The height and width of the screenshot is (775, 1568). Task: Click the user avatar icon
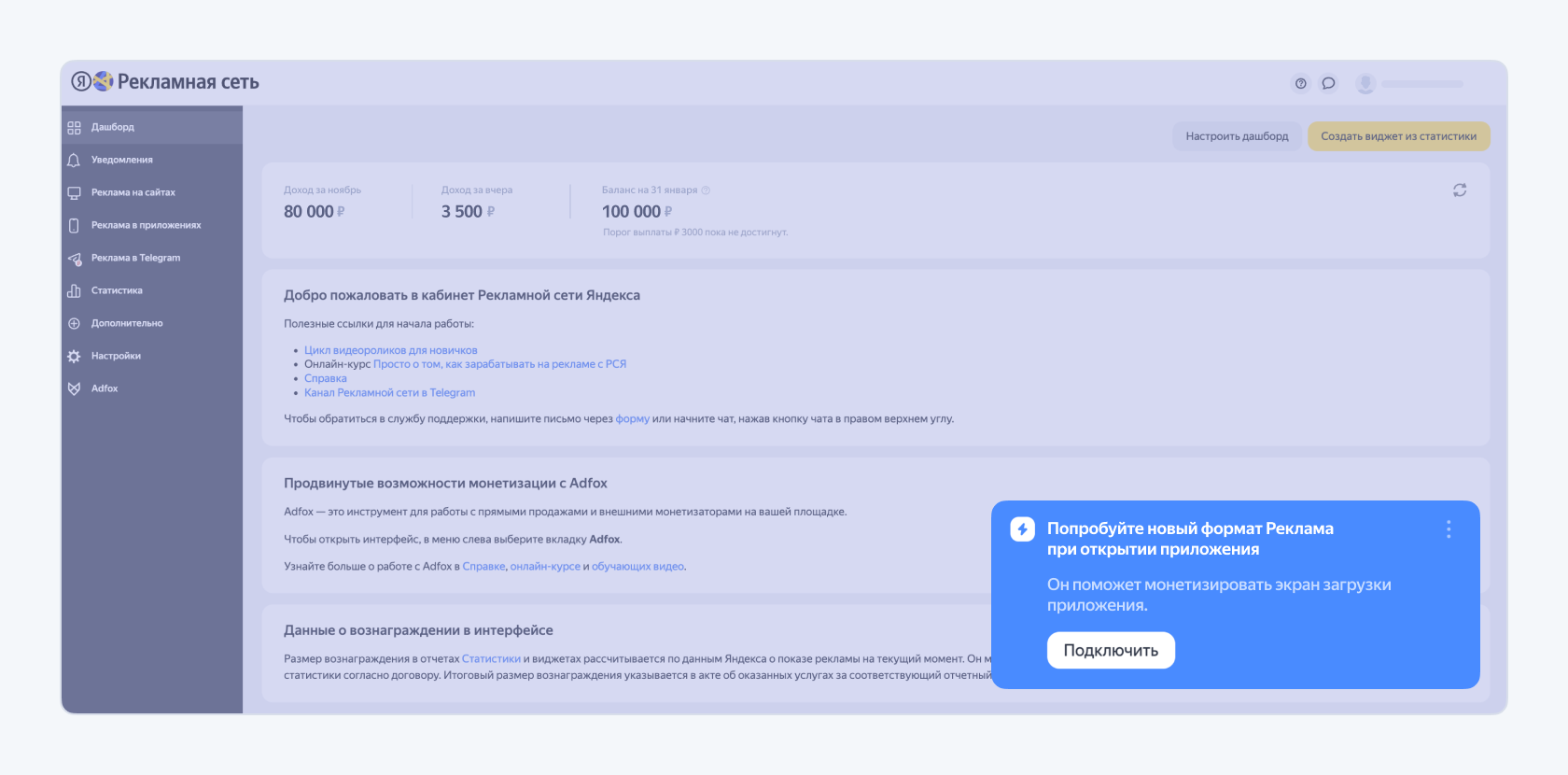(1365, 83)
